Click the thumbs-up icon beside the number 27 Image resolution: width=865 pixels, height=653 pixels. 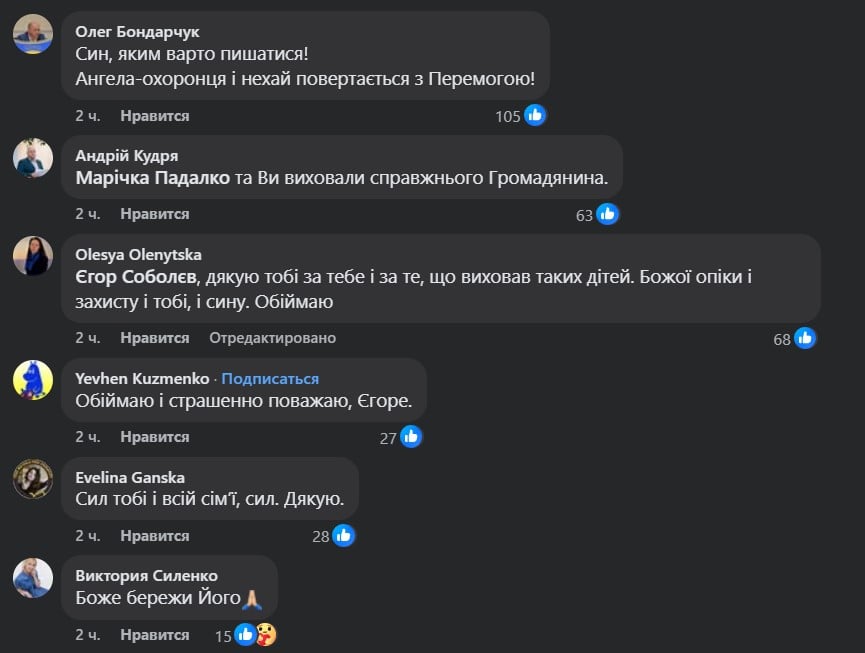pyautogui.click(x=413, y=436)
